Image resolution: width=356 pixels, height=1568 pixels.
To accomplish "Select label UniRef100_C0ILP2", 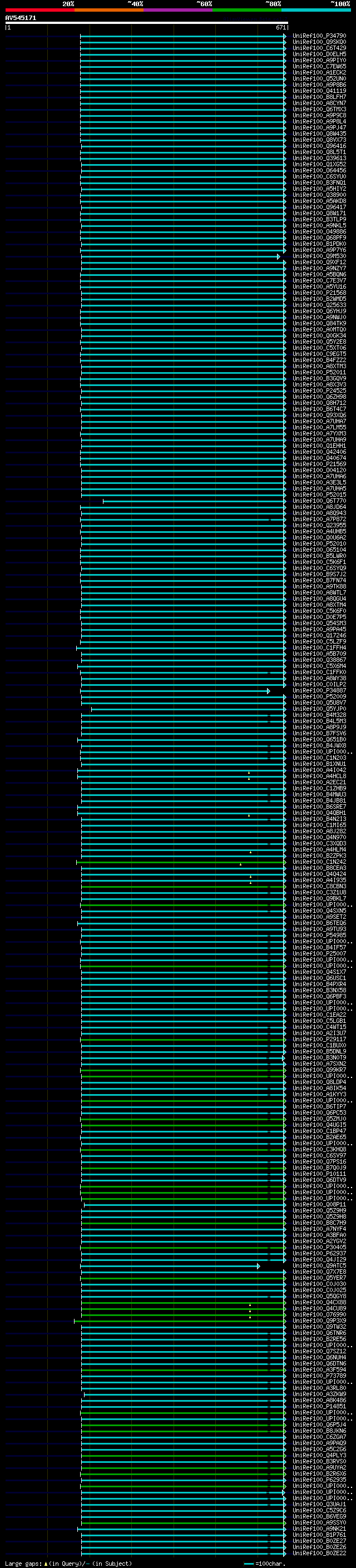I will coord(319,684).
